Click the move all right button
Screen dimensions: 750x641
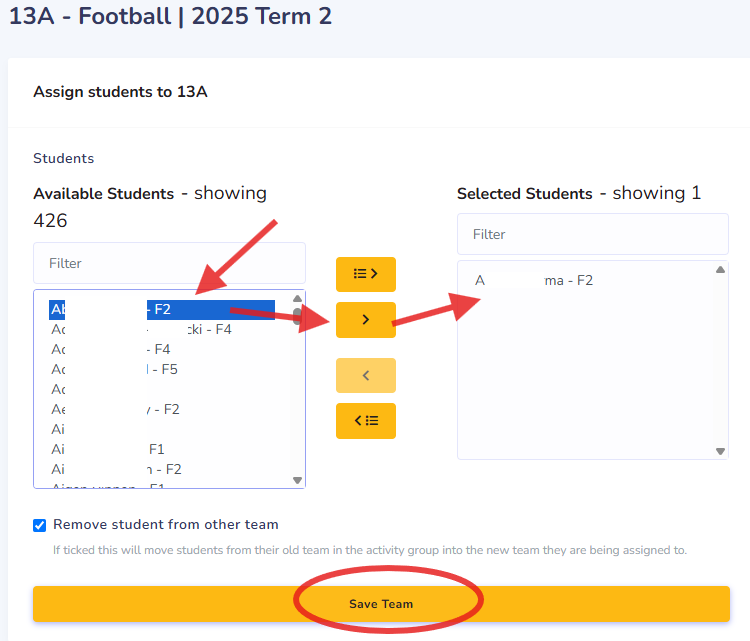(365, 274)
